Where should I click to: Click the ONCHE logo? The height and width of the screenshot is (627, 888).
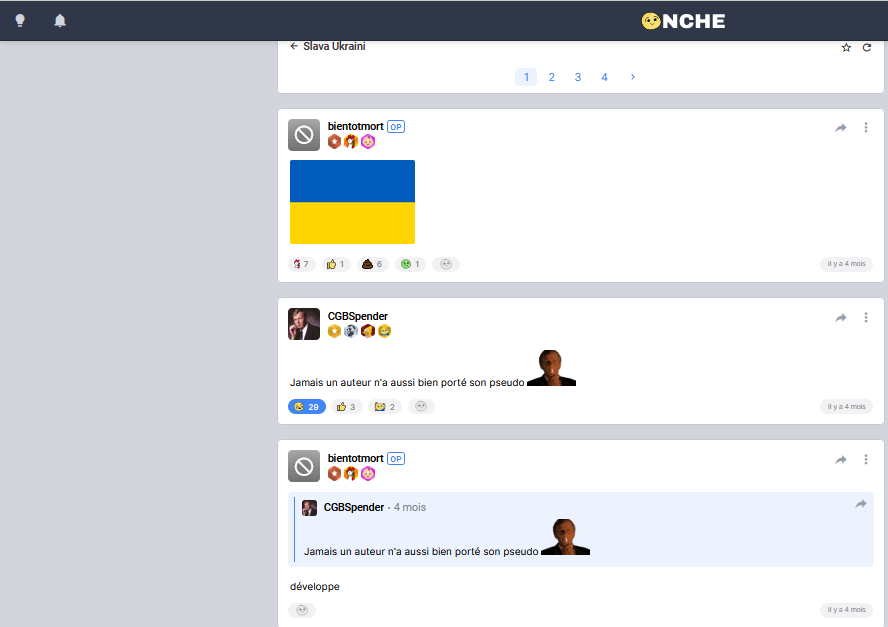coord(684,21)
